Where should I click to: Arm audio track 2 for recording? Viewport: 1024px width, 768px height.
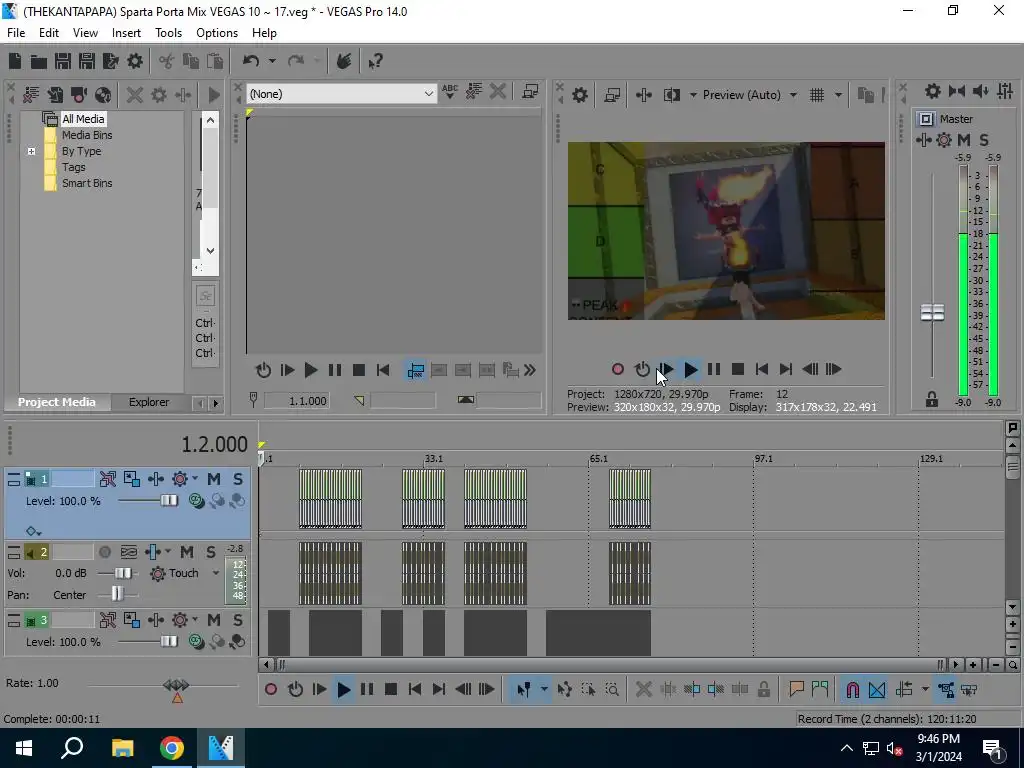[x=104, y=552]
